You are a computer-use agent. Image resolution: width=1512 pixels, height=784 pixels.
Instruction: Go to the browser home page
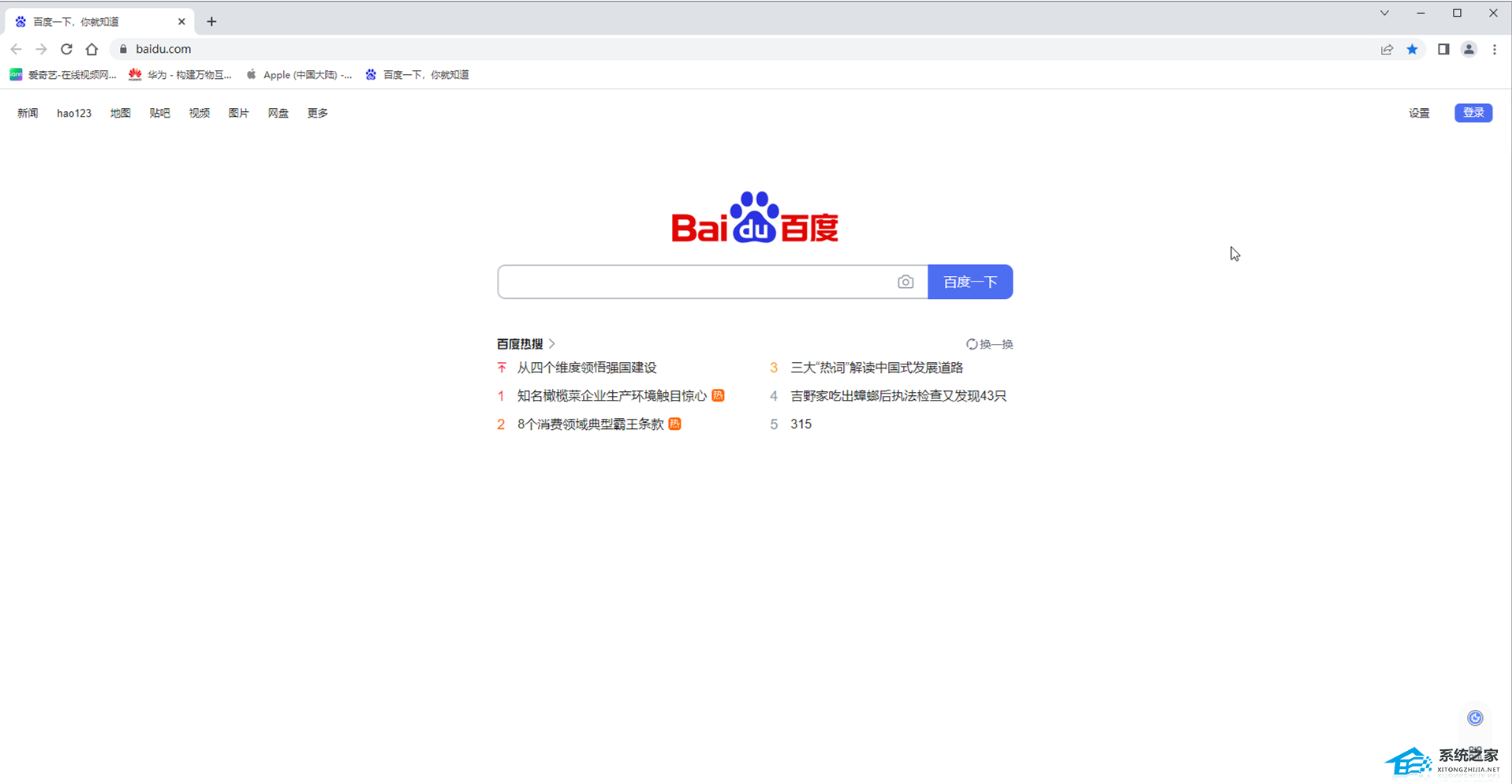coord(91,49)
